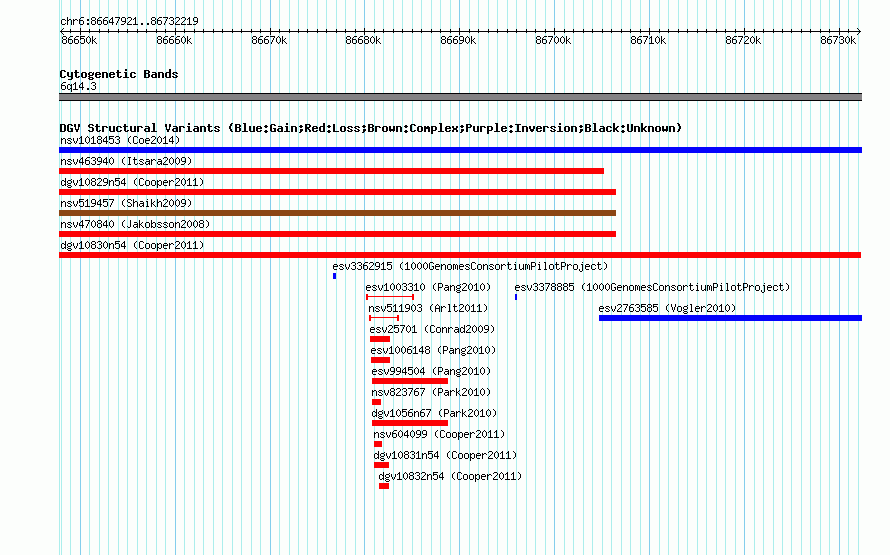Image resolution: width=890 pixels, height=555 pixels.
Task: Click ruler position 86660k
Action: [174, 40]
